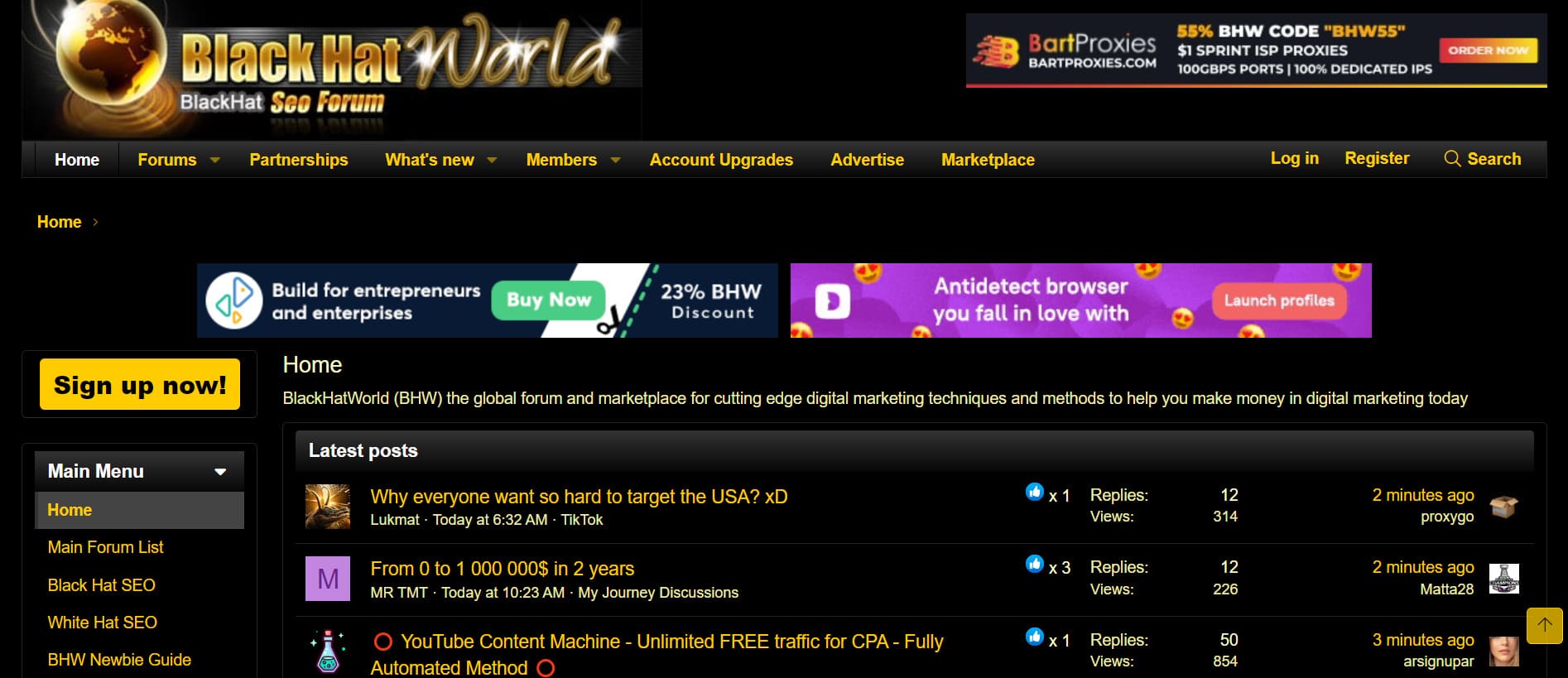
Task: Click "3 minutes ago" timestamp
Action: (x=1423, y=640)
